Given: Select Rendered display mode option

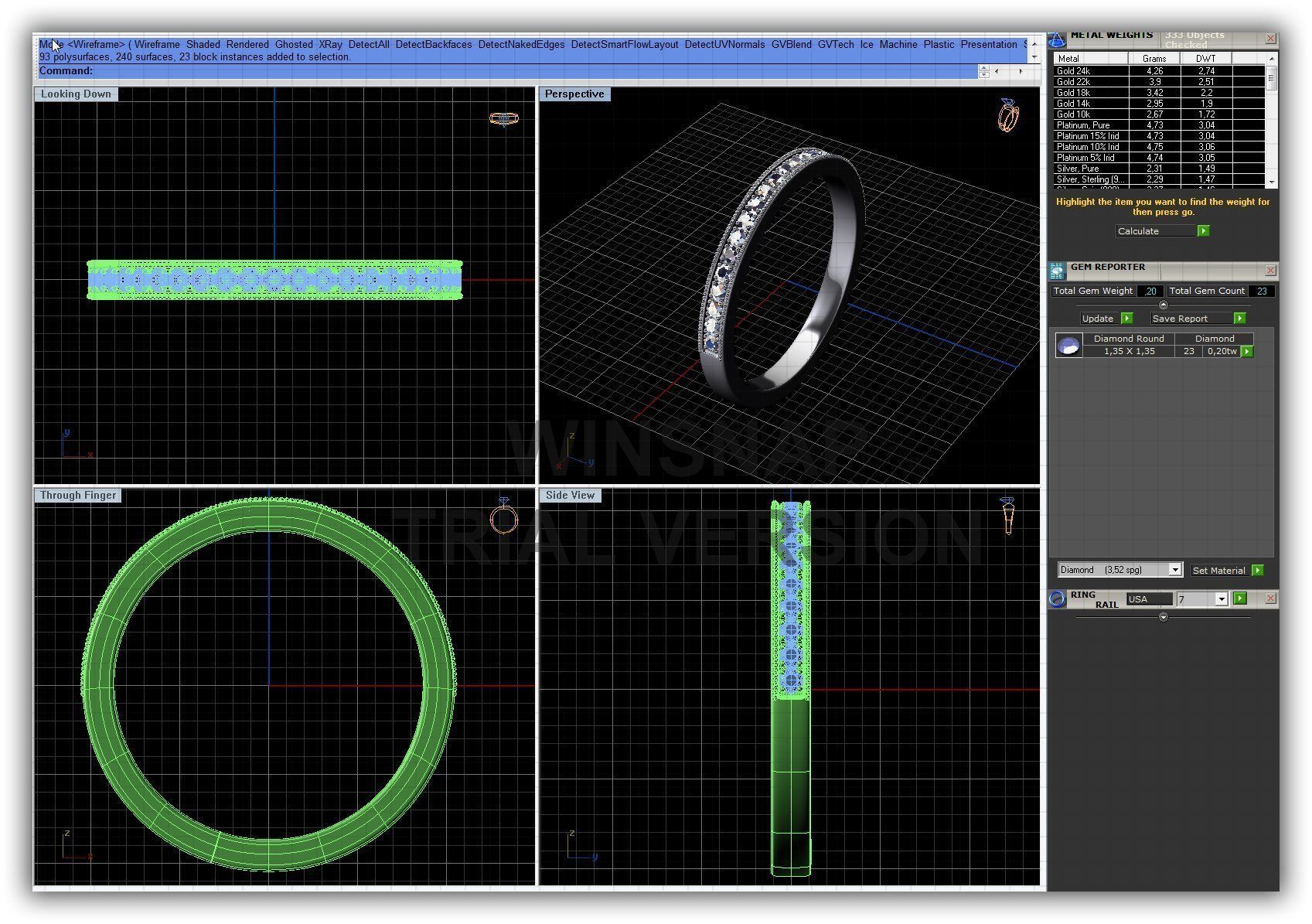Looking at the screenshot, I should pyautogui.click(x=247, y=45).
